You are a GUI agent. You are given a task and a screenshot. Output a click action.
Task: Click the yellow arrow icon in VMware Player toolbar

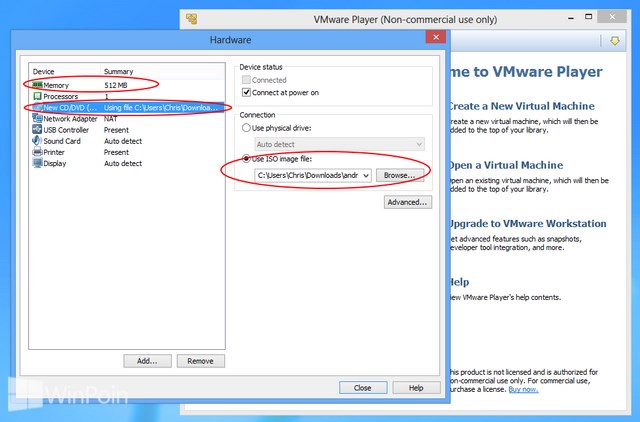point(615,40)
